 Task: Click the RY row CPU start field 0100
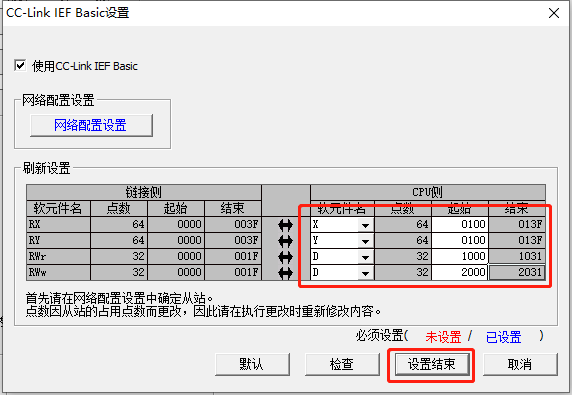(x=460, y=240)
